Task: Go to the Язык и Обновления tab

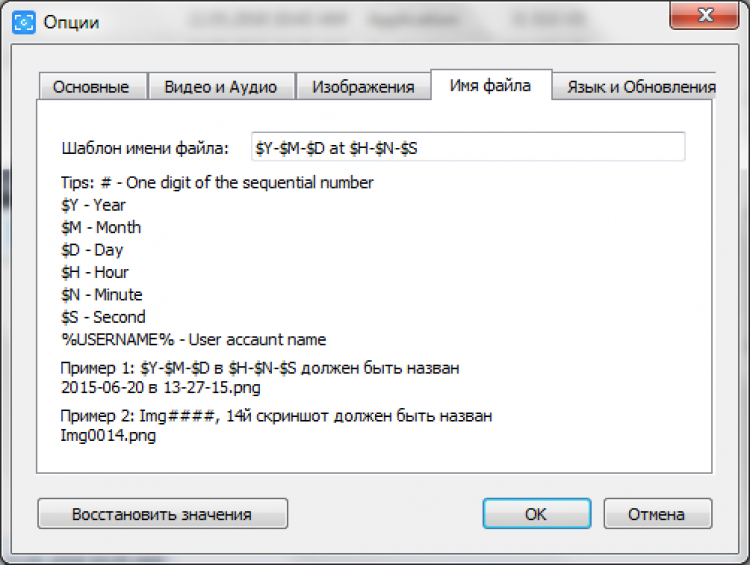Action: [640, 87]
